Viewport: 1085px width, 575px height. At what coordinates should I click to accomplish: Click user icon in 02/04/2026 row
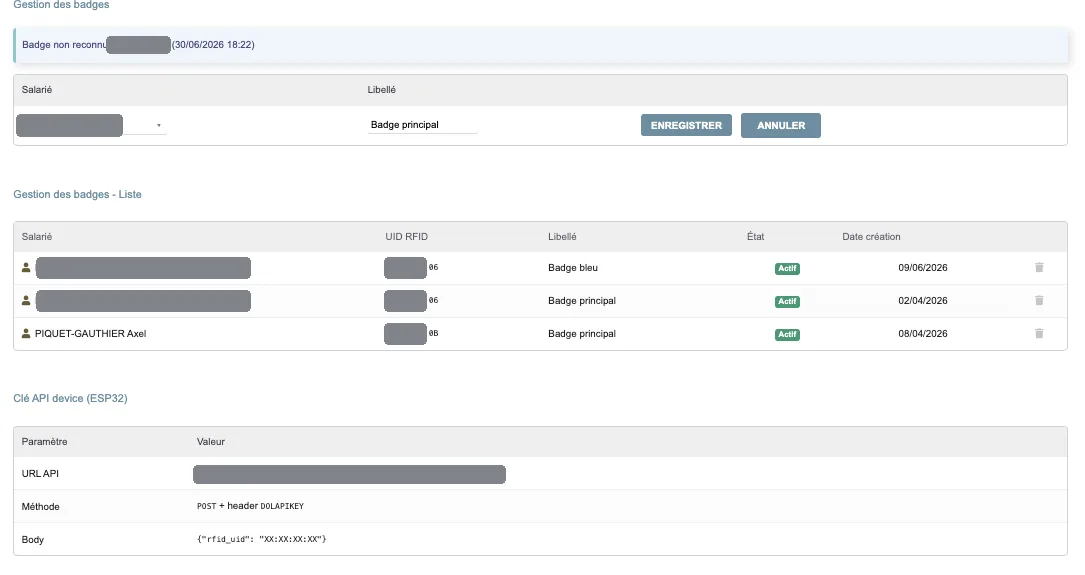pos(26,300)
